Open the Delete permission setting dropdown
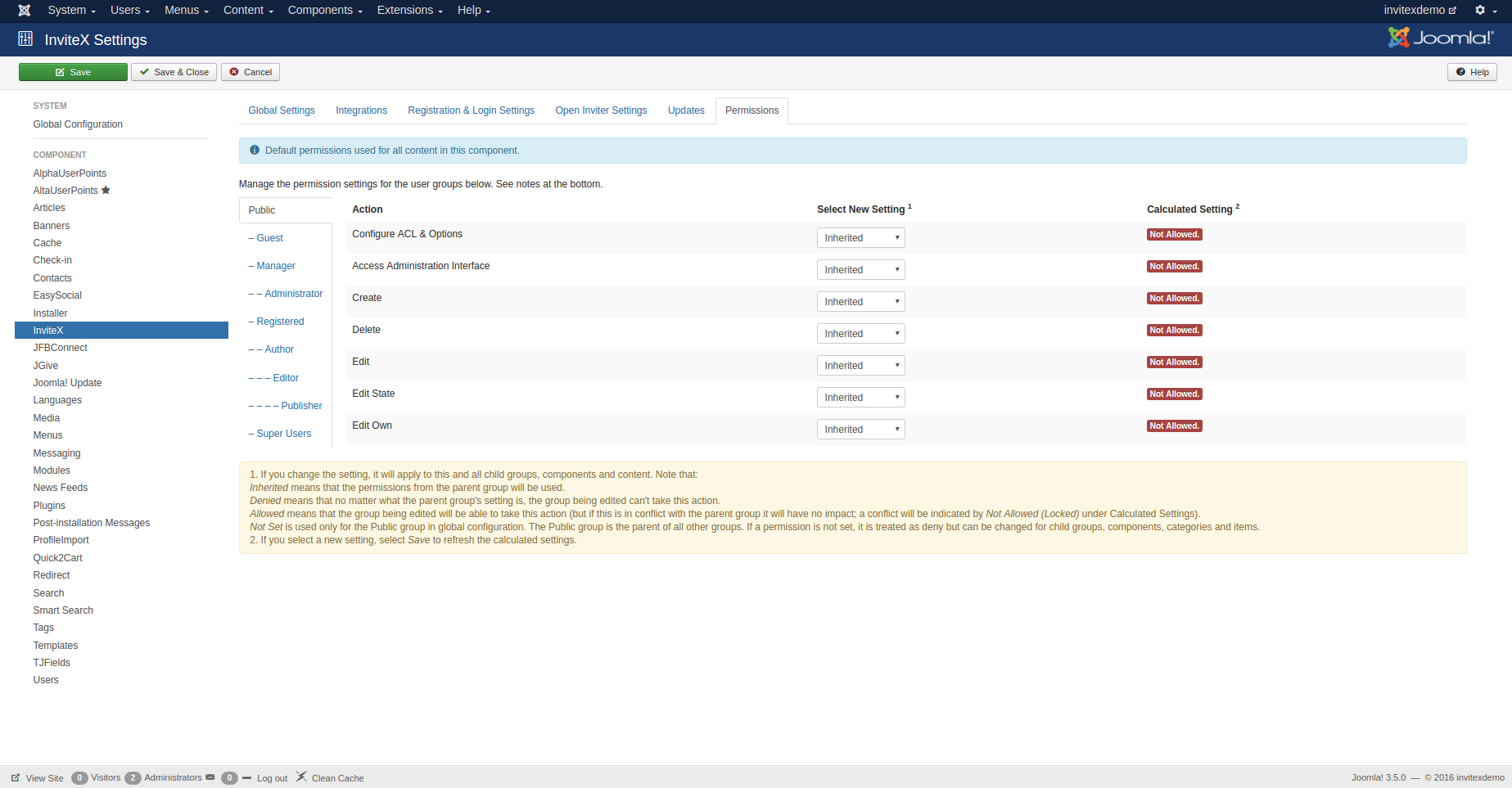1512x788 pixels. click(860, 334)
